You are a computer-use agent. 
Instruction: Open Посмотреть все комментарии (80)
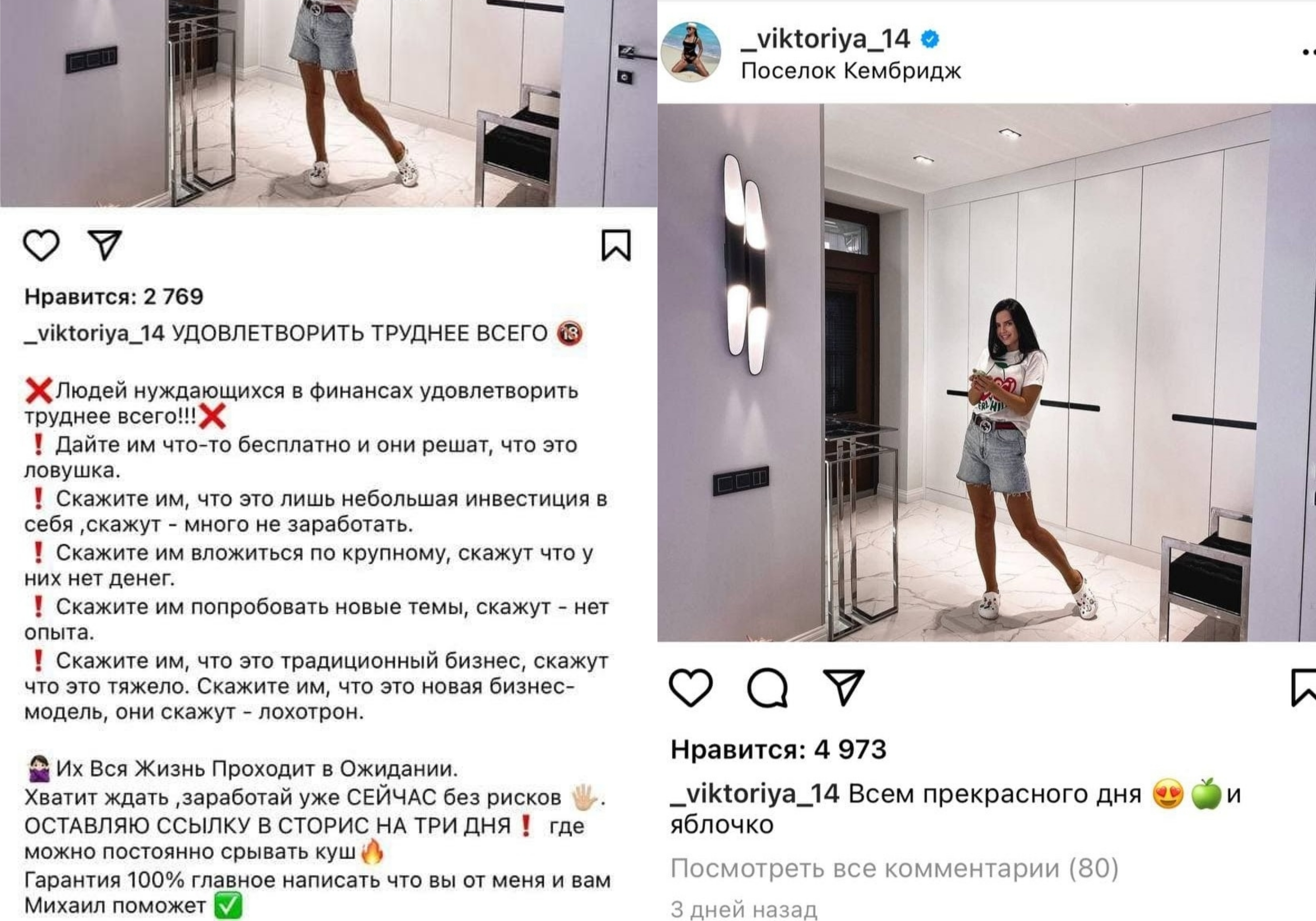click(894, 868)
